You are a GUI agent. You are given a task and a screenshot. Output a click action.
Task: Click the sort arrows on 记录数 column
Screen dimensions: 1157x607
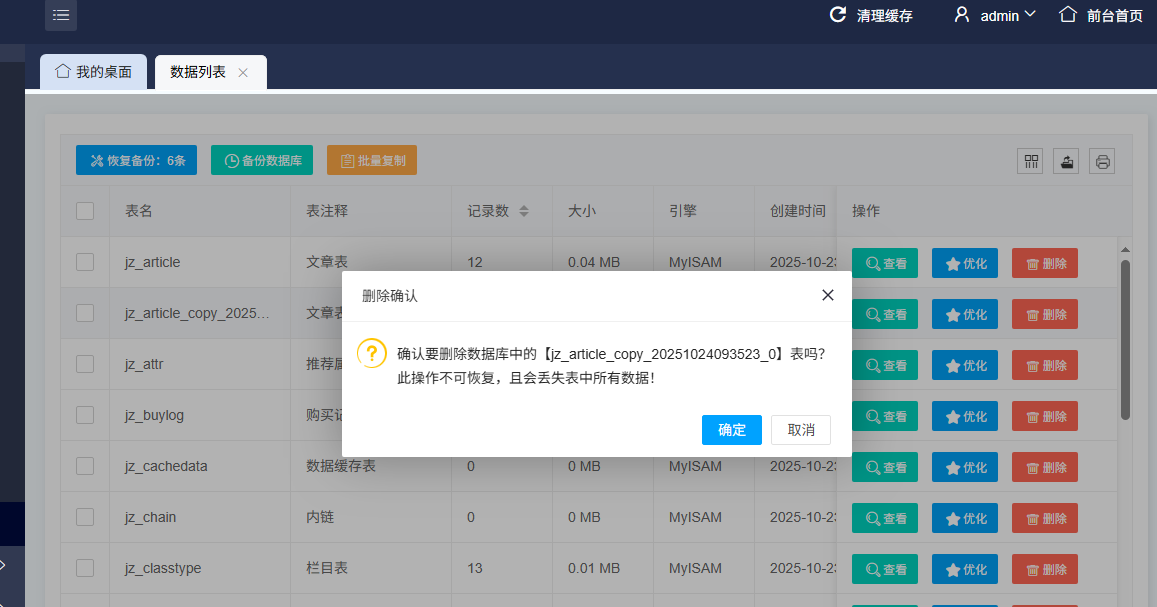(x=524, y=211)
